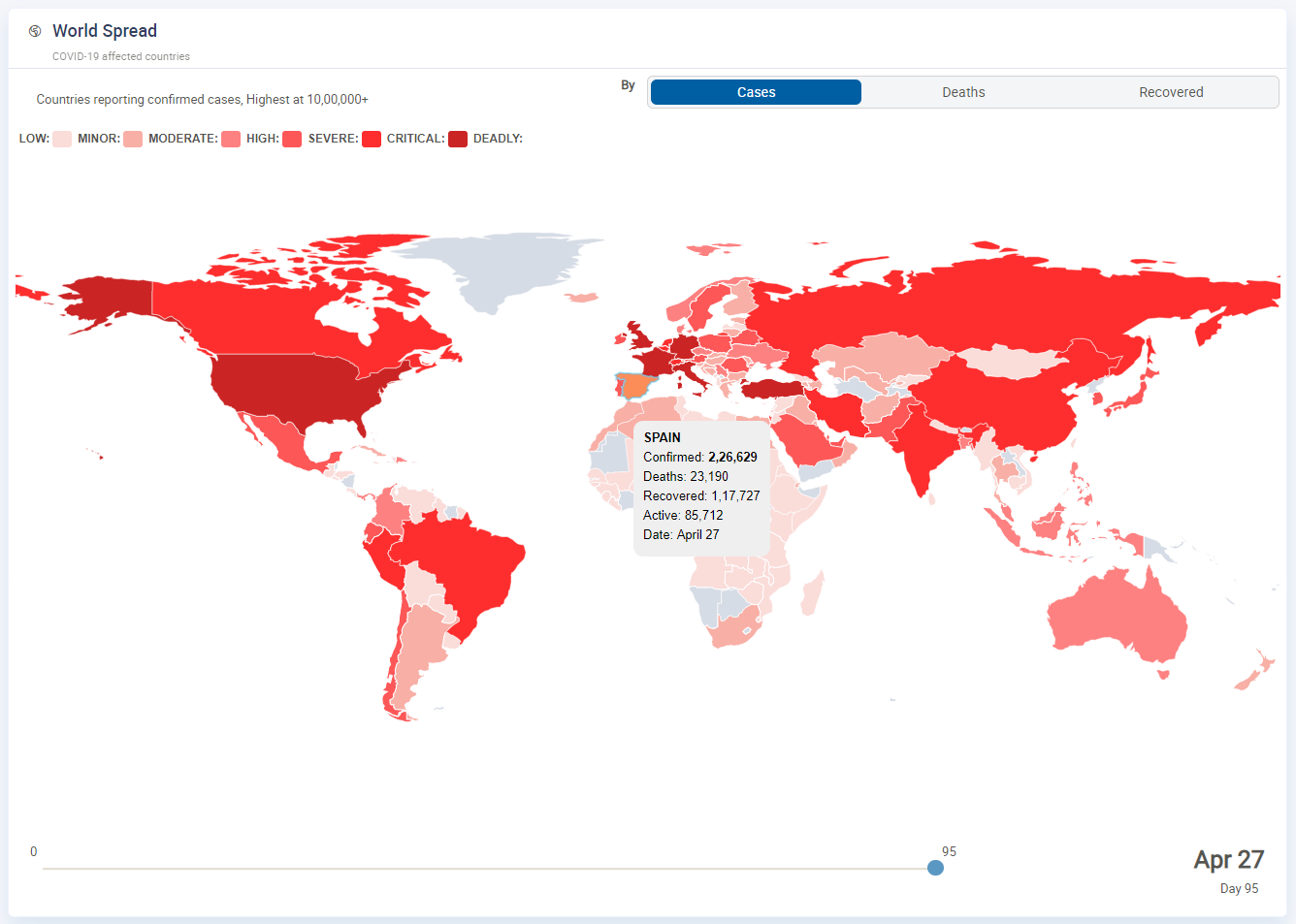
Task: Click the MINOR legend color swatch
Action: [132, 139]
